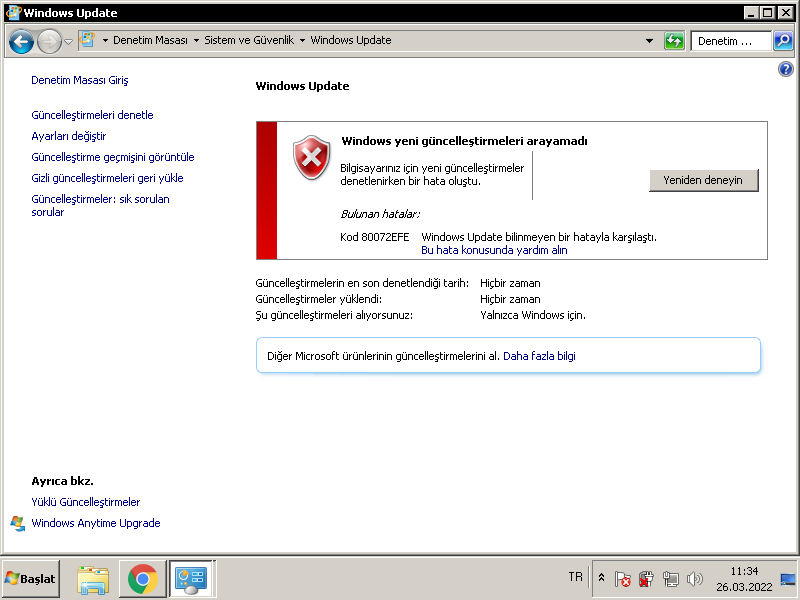Click the red error shield icon
The width and height of the screenshot is (800, 600).
[311, 157]
